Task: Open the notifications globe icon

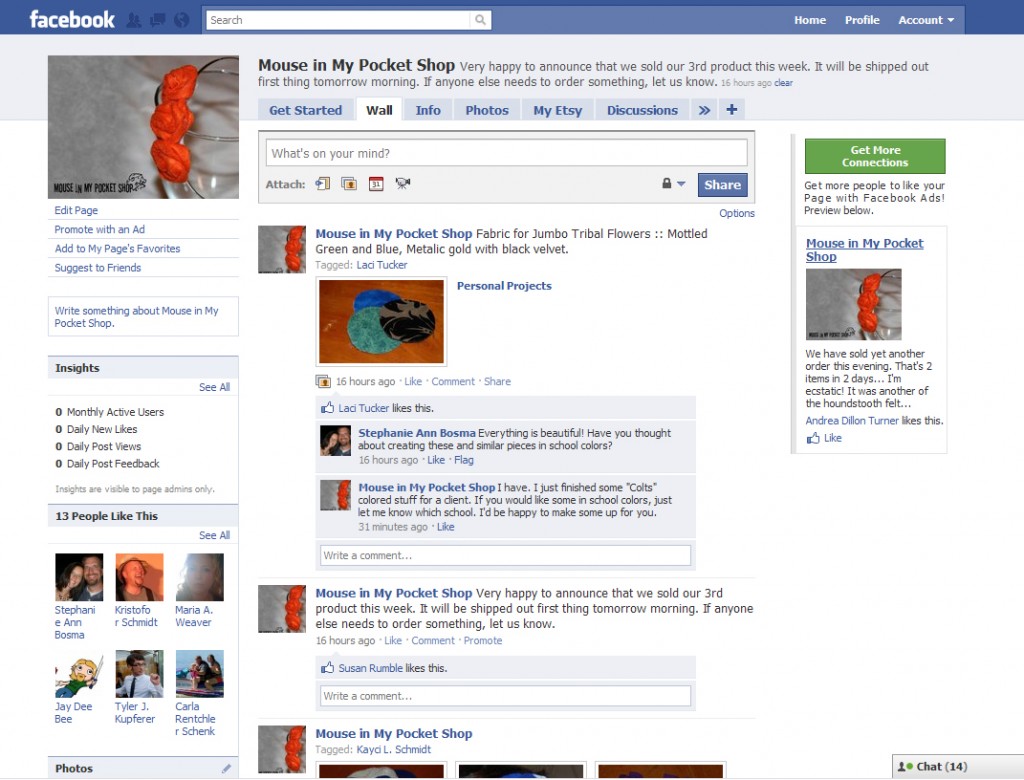Action: pyautogui.click(x=182, y=20)
